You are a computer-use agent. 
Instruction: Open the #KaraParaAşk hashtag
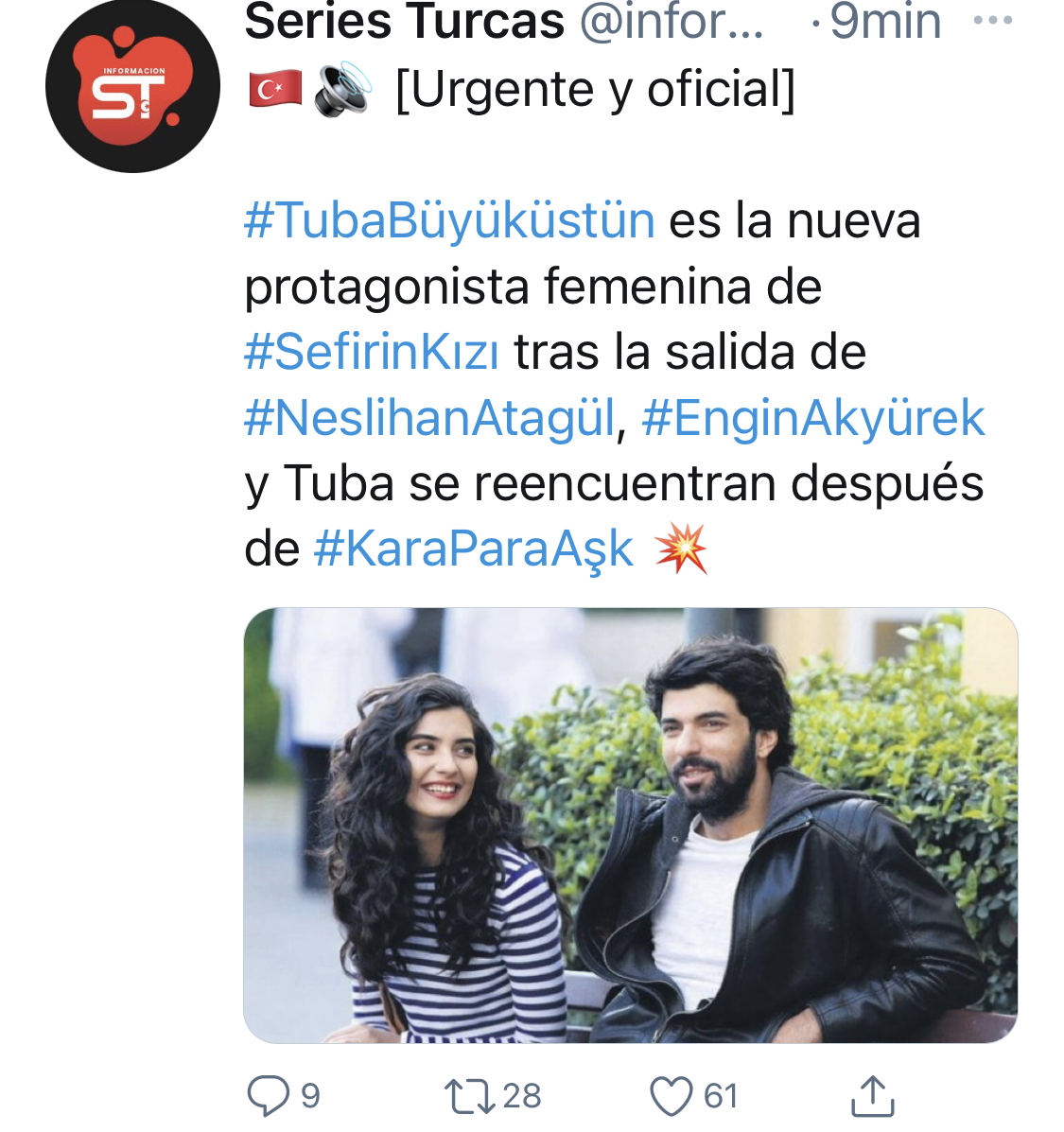click(x=474, y=549)
